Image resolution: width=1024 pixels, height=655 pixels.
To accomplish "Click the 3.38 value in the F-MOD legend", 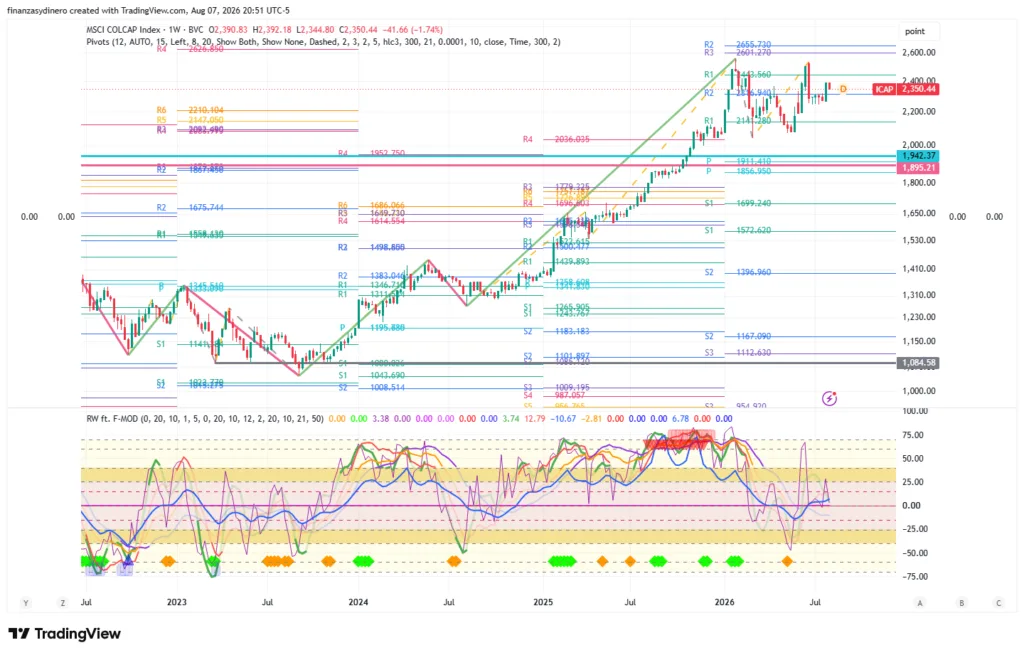I will (x=381, y=419).
